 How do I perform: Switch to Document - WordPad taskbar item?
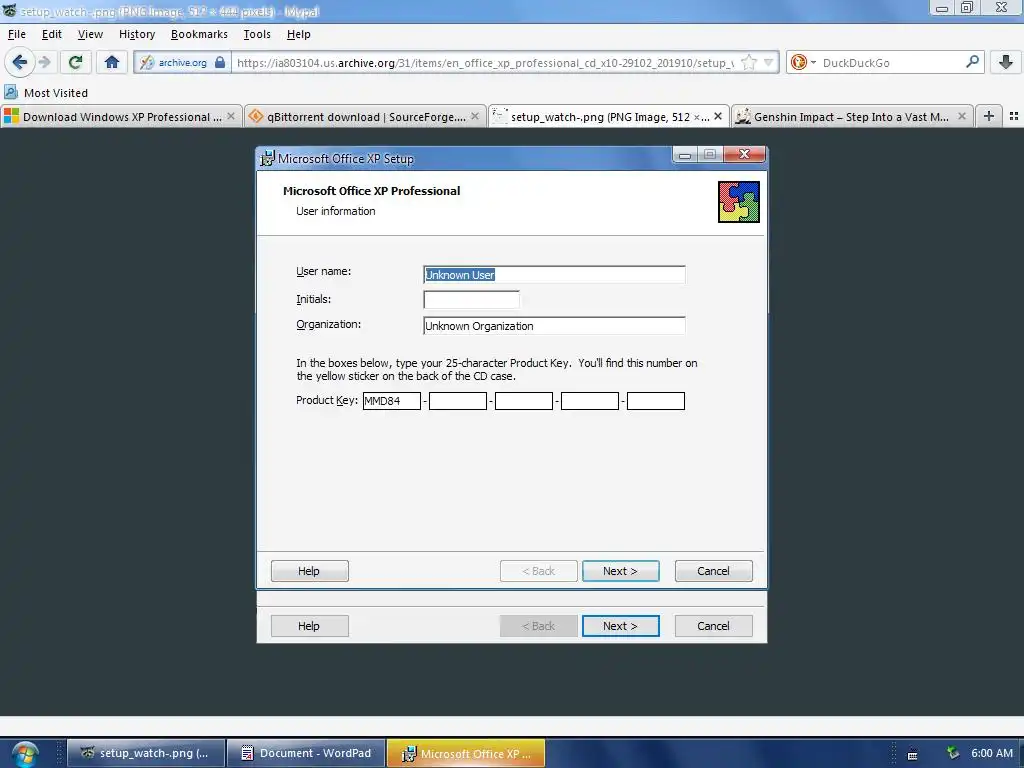(x=306, y=753)
